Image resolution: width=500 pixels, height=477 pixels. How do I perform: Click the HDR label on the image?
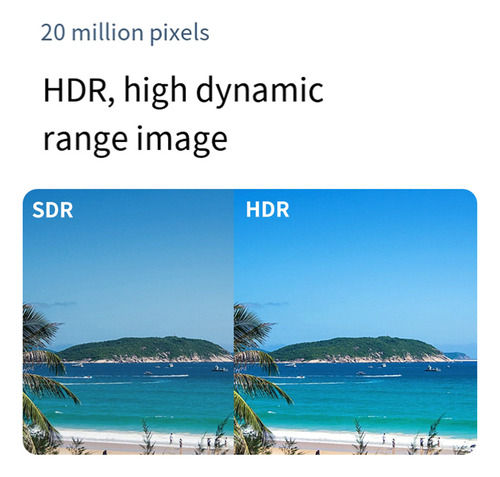point(267,210)
